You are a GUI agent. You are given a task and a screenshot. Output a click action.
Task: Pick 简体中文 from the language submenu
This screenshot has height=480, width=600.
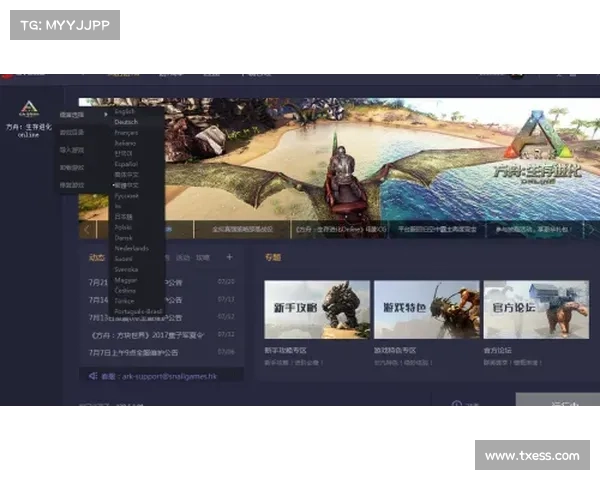[127, 175]
